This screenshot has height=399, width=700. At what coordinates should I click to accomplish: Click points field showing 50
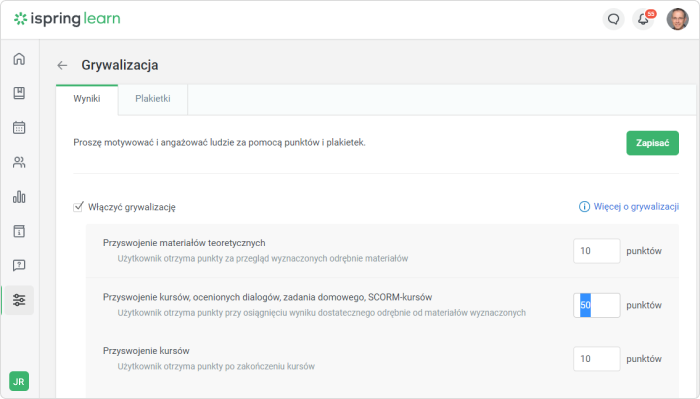pyautogui.click(x=596, y=305)
